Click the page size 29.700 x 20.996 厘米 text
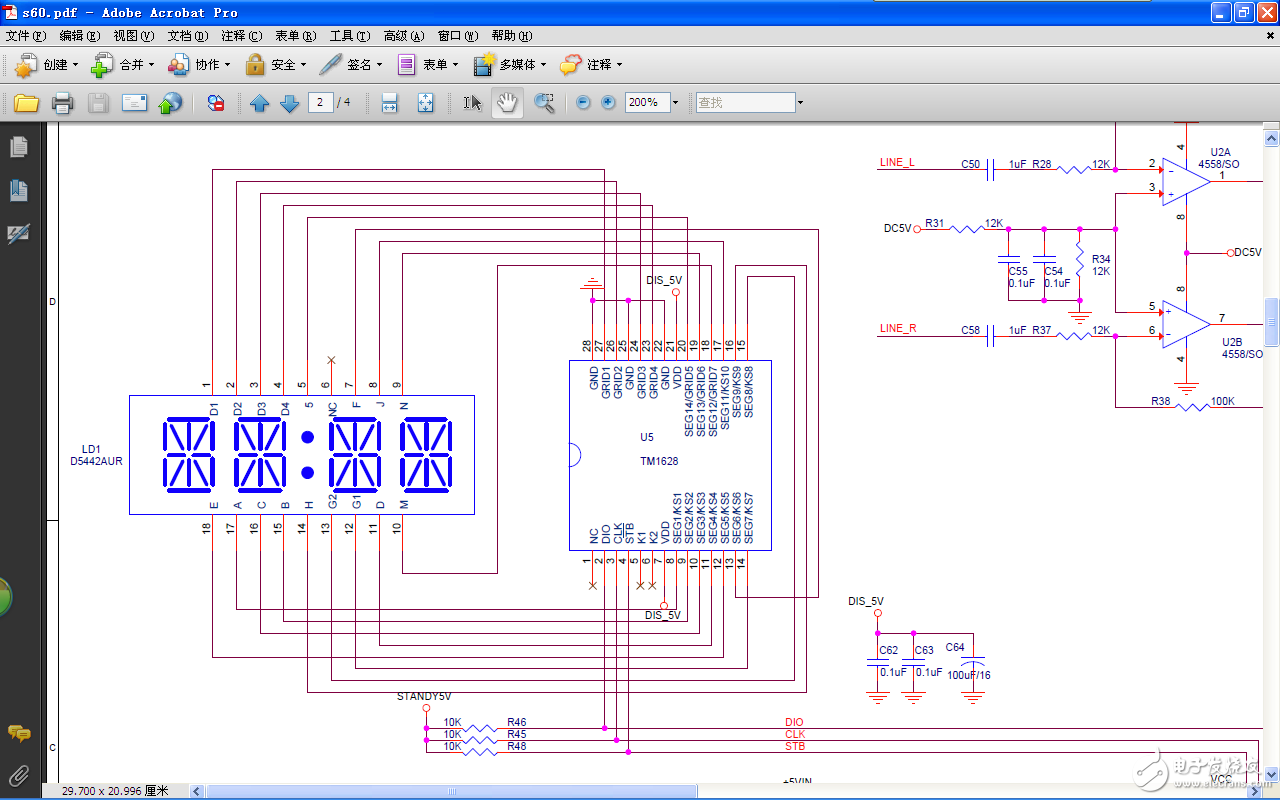 coord(115,790)
